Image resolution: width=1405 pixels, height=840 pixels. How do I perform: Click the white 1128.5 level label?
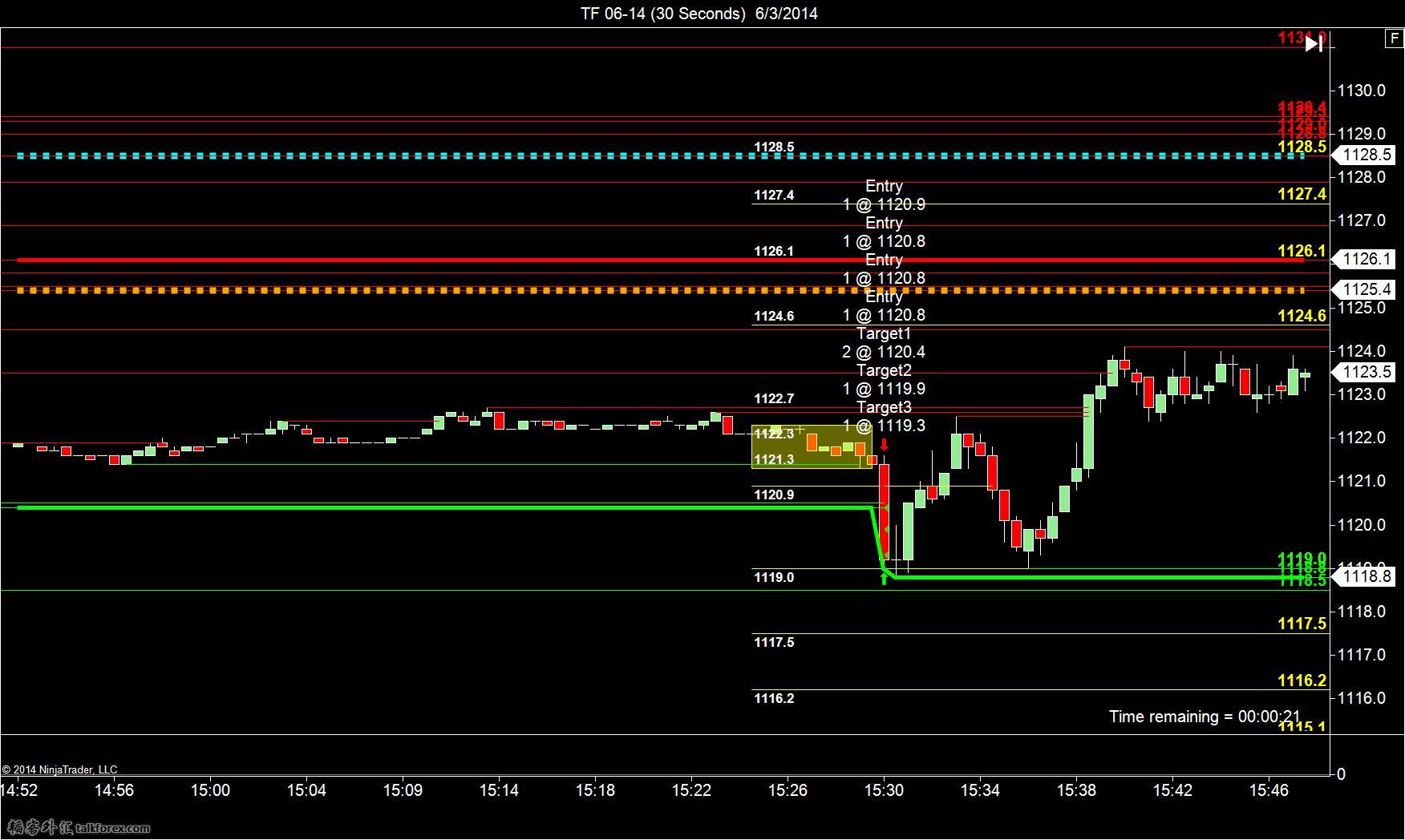click(774, 147)
